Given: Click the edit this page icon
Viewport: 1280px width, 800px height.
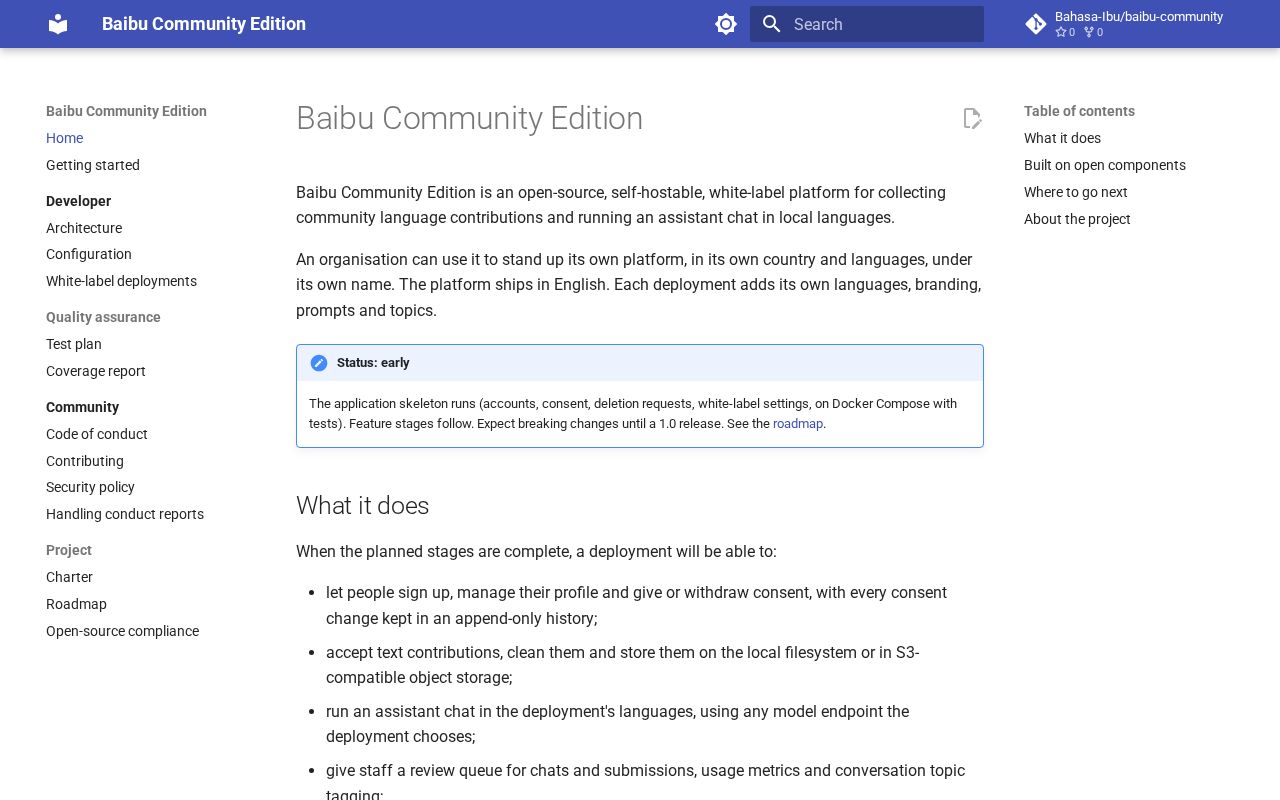Looking at the screenshot, I should 972,118.
